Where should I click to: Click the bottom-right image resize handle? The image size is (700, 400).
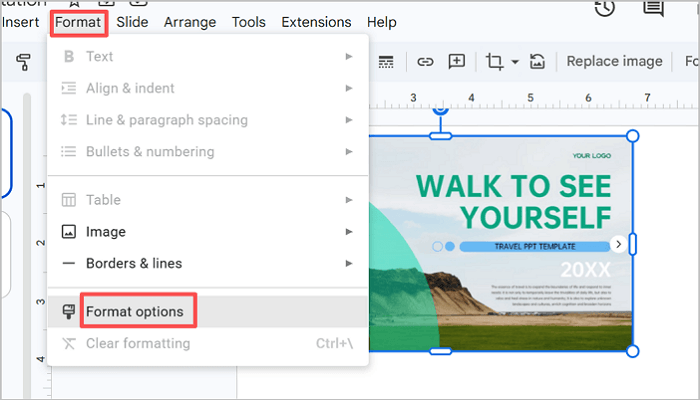click(x=632, y=351)
